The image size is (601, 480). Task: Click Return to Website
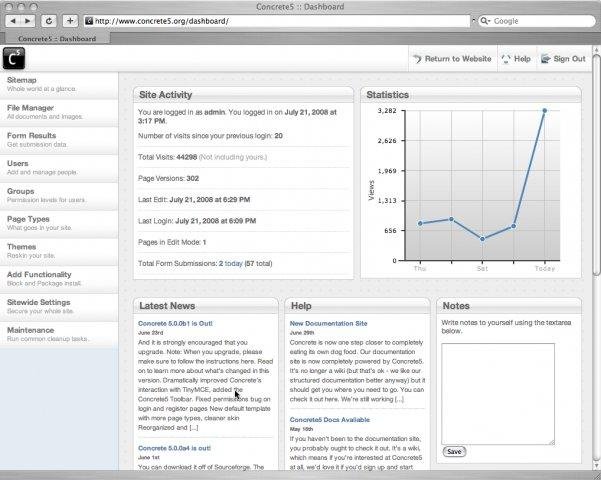tap(453, 59)
